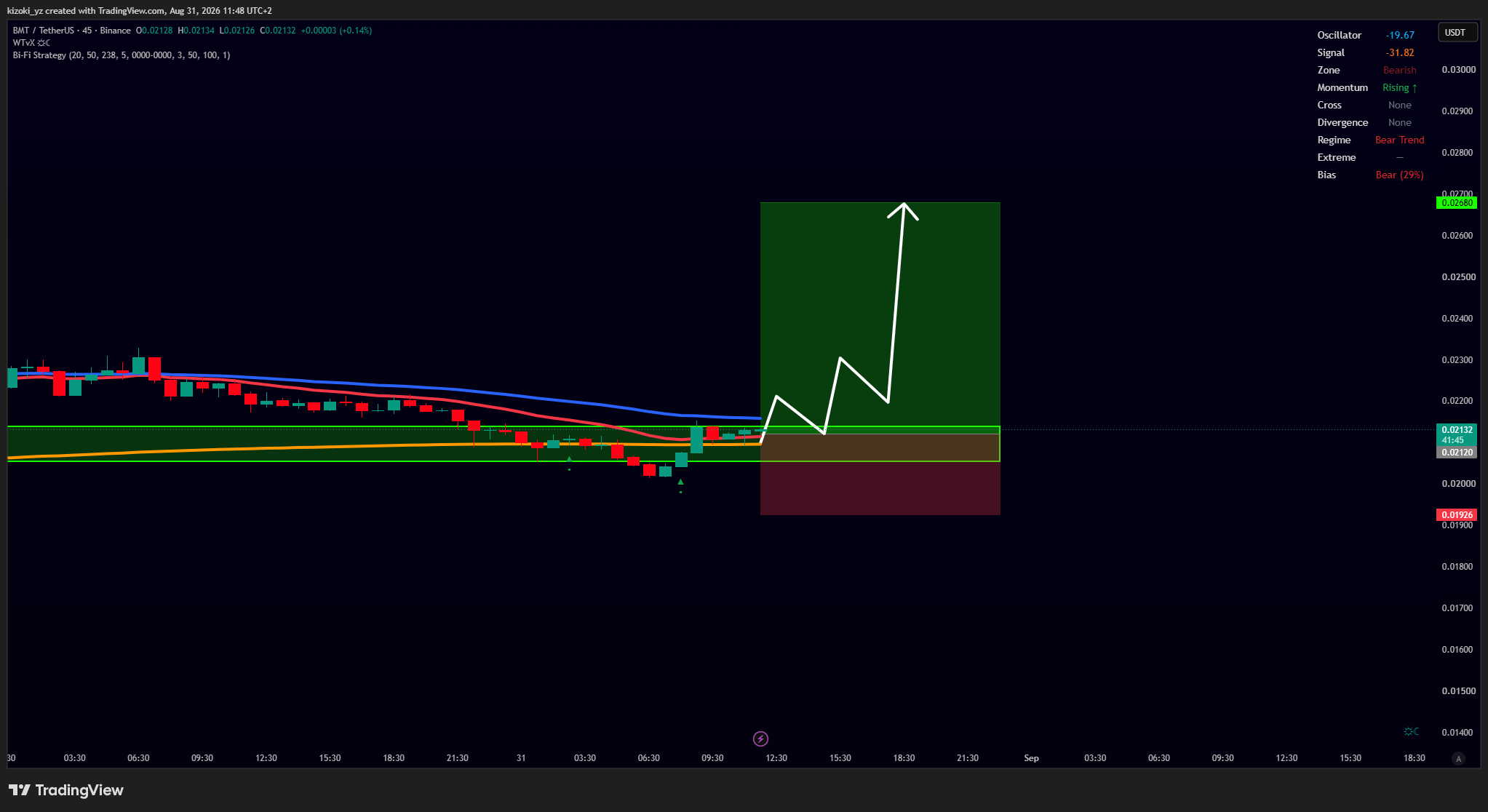Click the high value H0.02134
Viewport: 1488px width, 812px height.
coord(196,31)
